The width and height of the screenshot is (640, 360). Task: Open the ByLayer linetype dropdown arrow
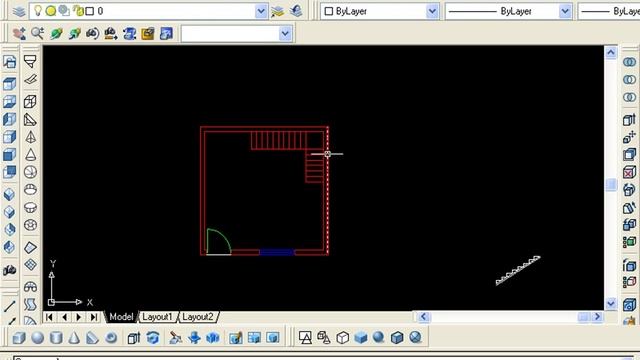click(x=565, y=11)
